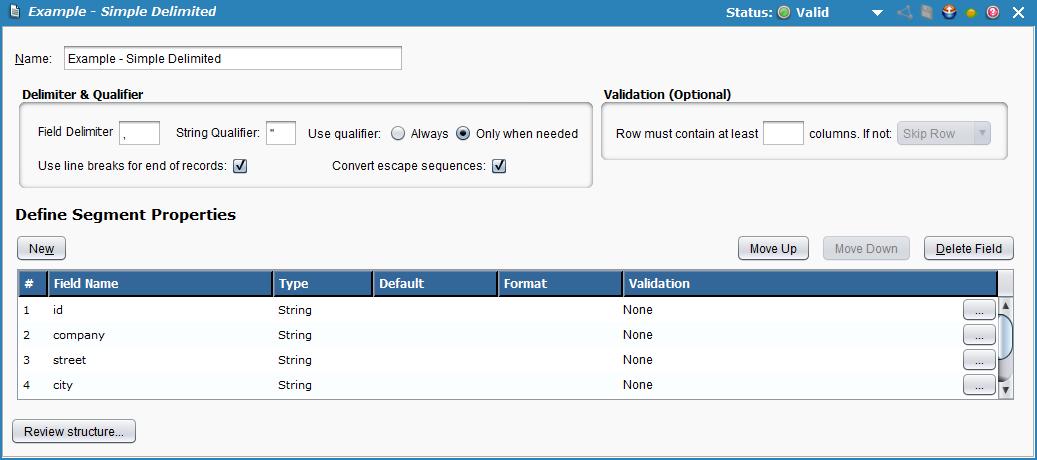Click the help question mark icon
The image size is (1037, 460).
993,13
